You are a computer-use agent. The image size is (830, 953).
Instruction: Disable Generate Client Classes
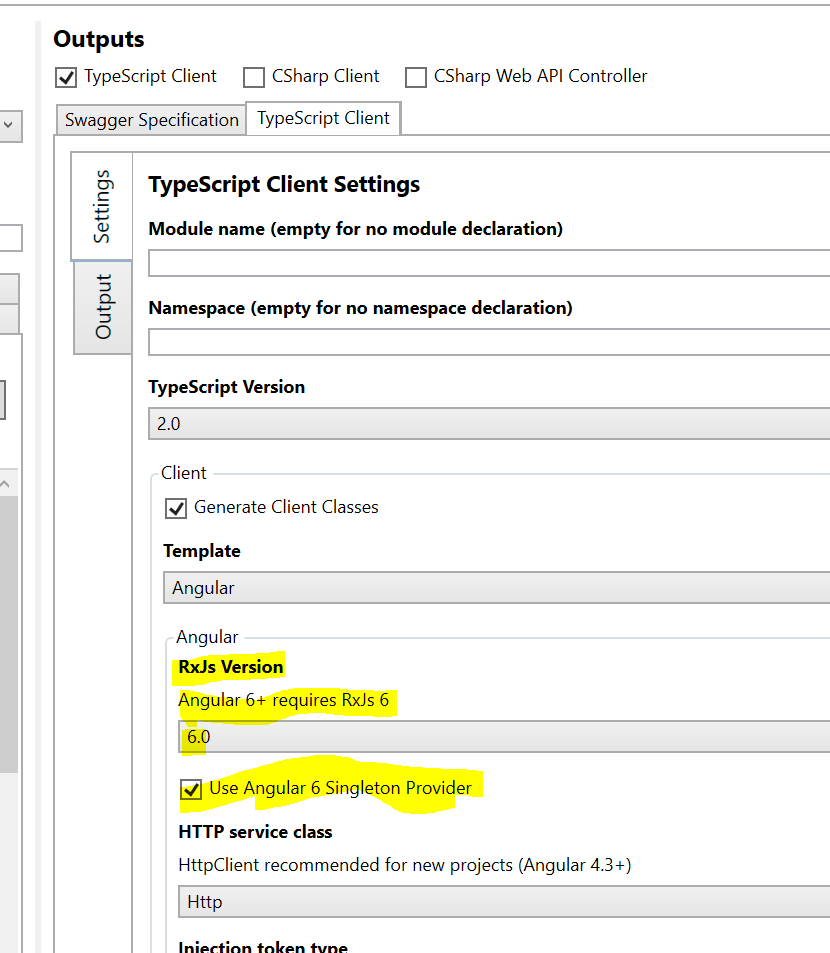click(x=175, y=508)
